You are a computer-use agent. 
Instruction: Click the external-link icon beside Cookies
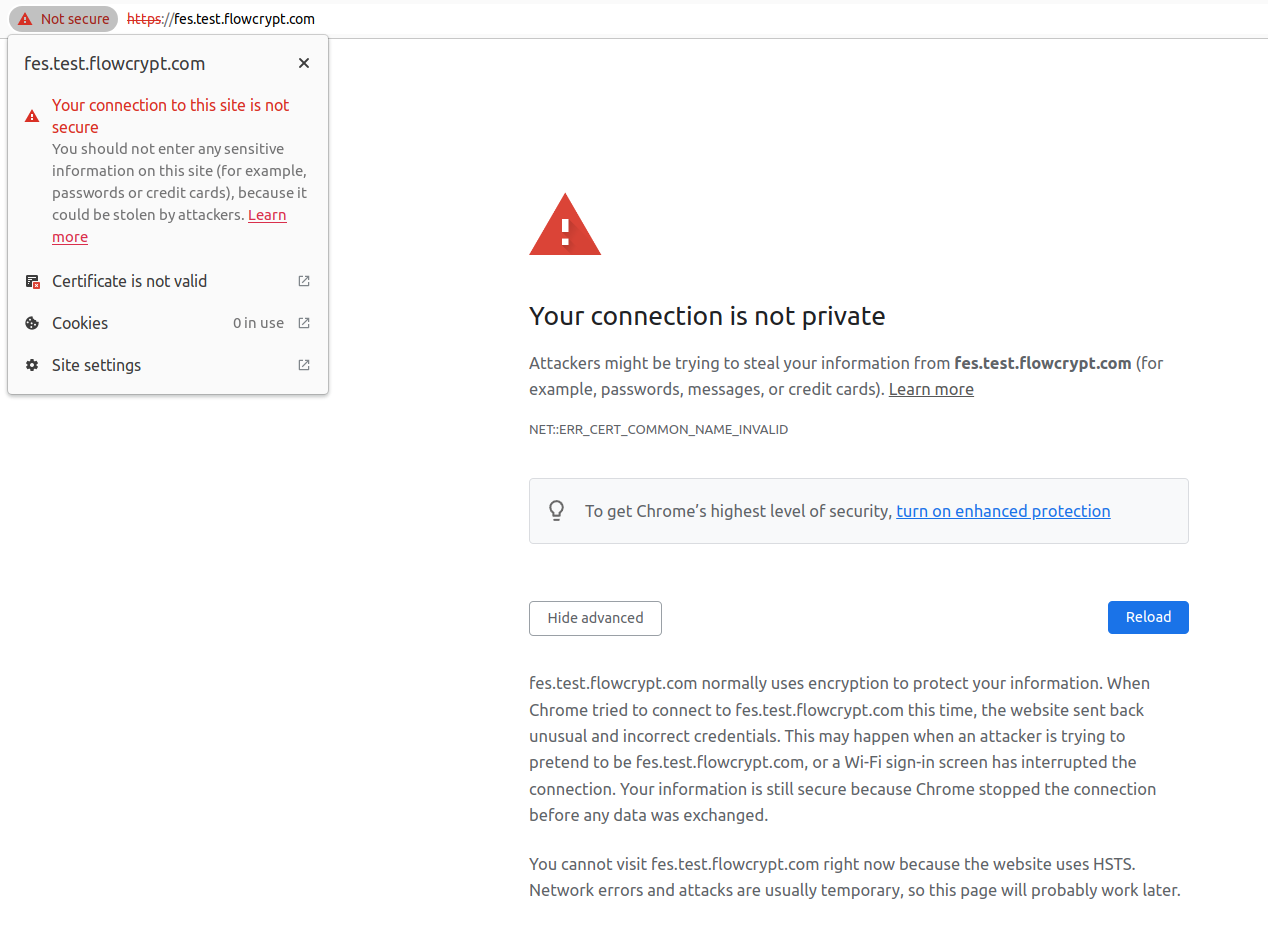[303, 323]
